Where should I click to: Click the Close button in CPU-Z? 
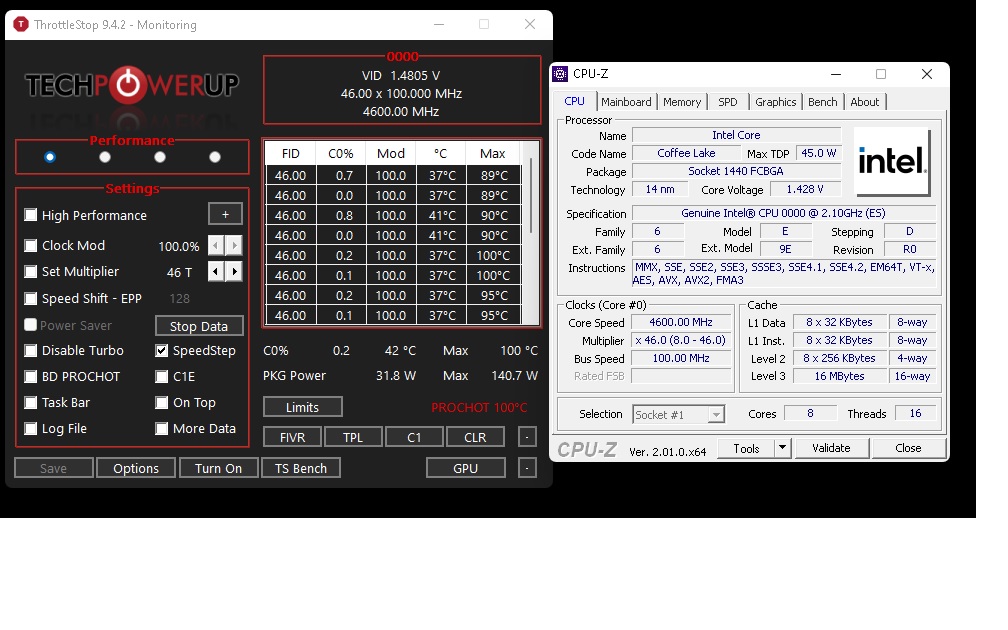point(908,448)
